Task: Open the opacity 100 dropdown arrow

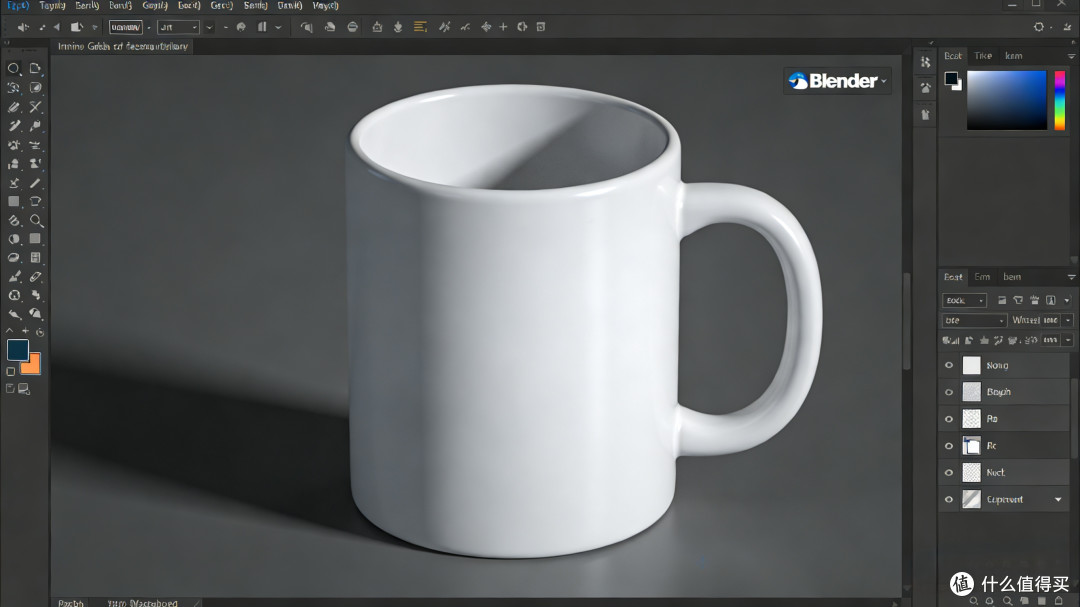Action: point(1068,320)
